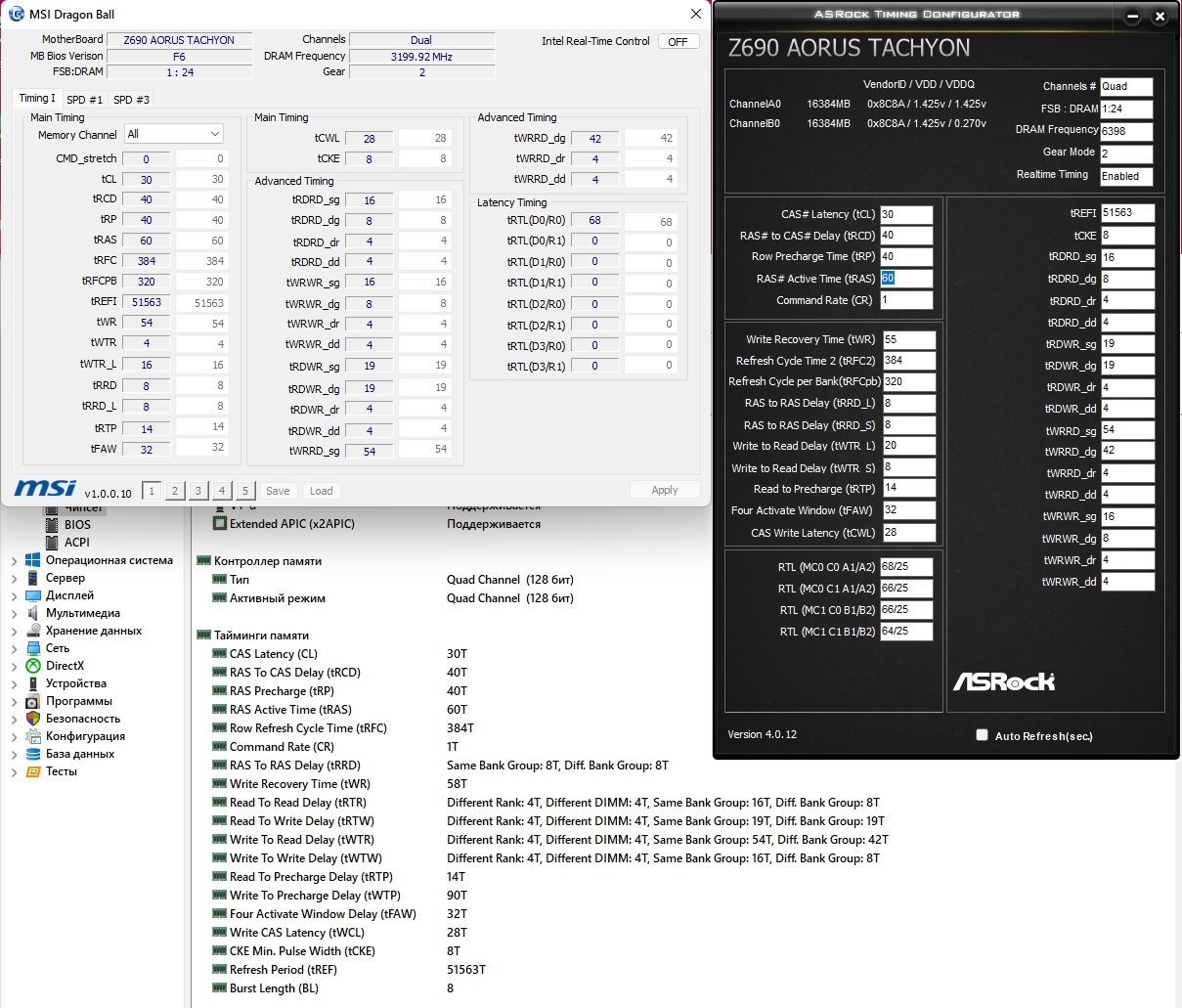Select profile slot 4 button
The height and width of the screenshot is (1008, 1182).
222,491
